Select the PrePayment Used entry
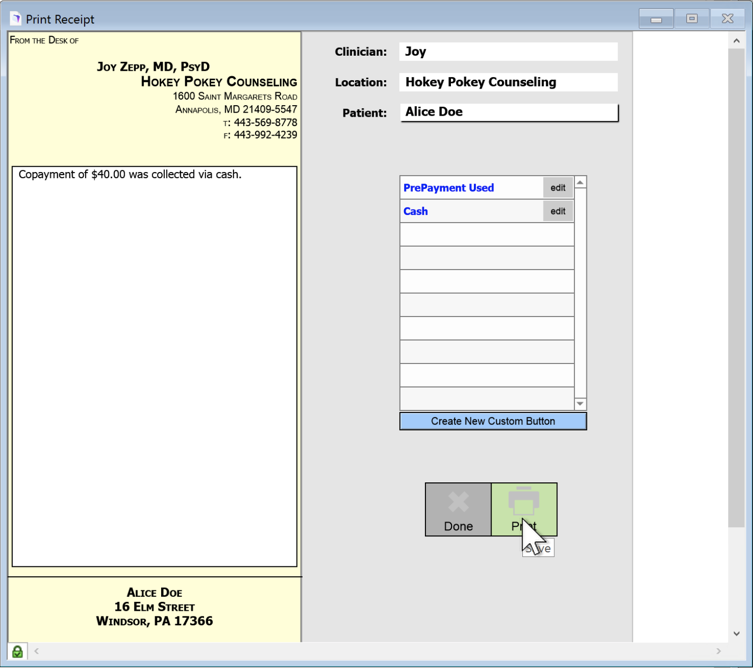The image size is (753, 668). [x=470, y=187]
